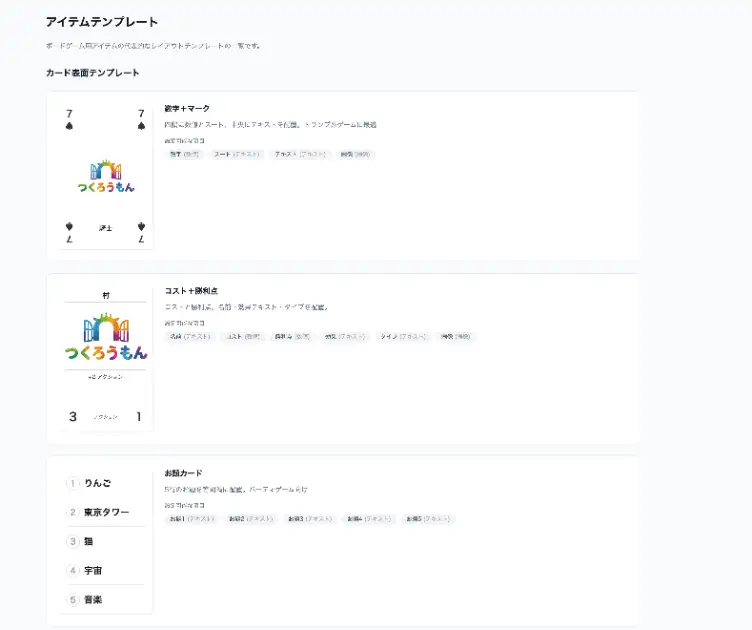Click the circled number 3 beside 猫
This screenshot has height=630, width=752.
[x=73, y=541]
